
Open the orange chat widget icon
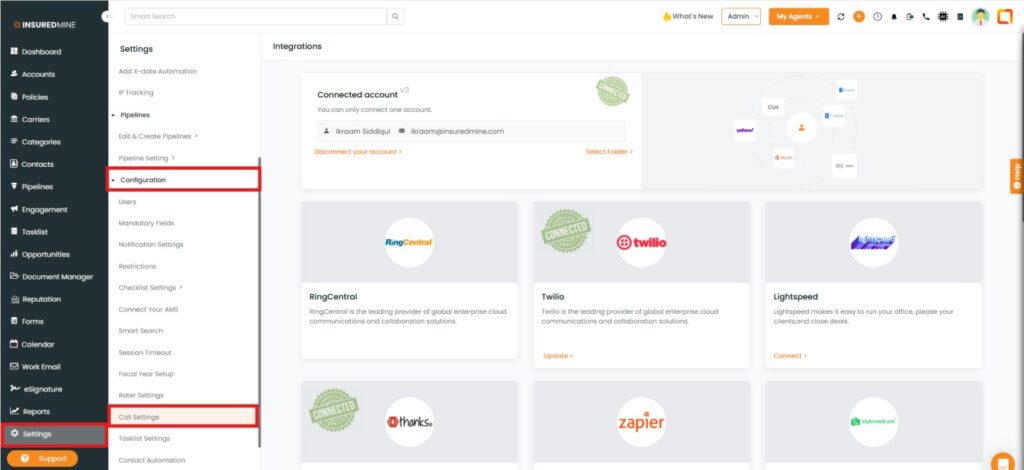pyautogui.click(x=1001, y=461)
